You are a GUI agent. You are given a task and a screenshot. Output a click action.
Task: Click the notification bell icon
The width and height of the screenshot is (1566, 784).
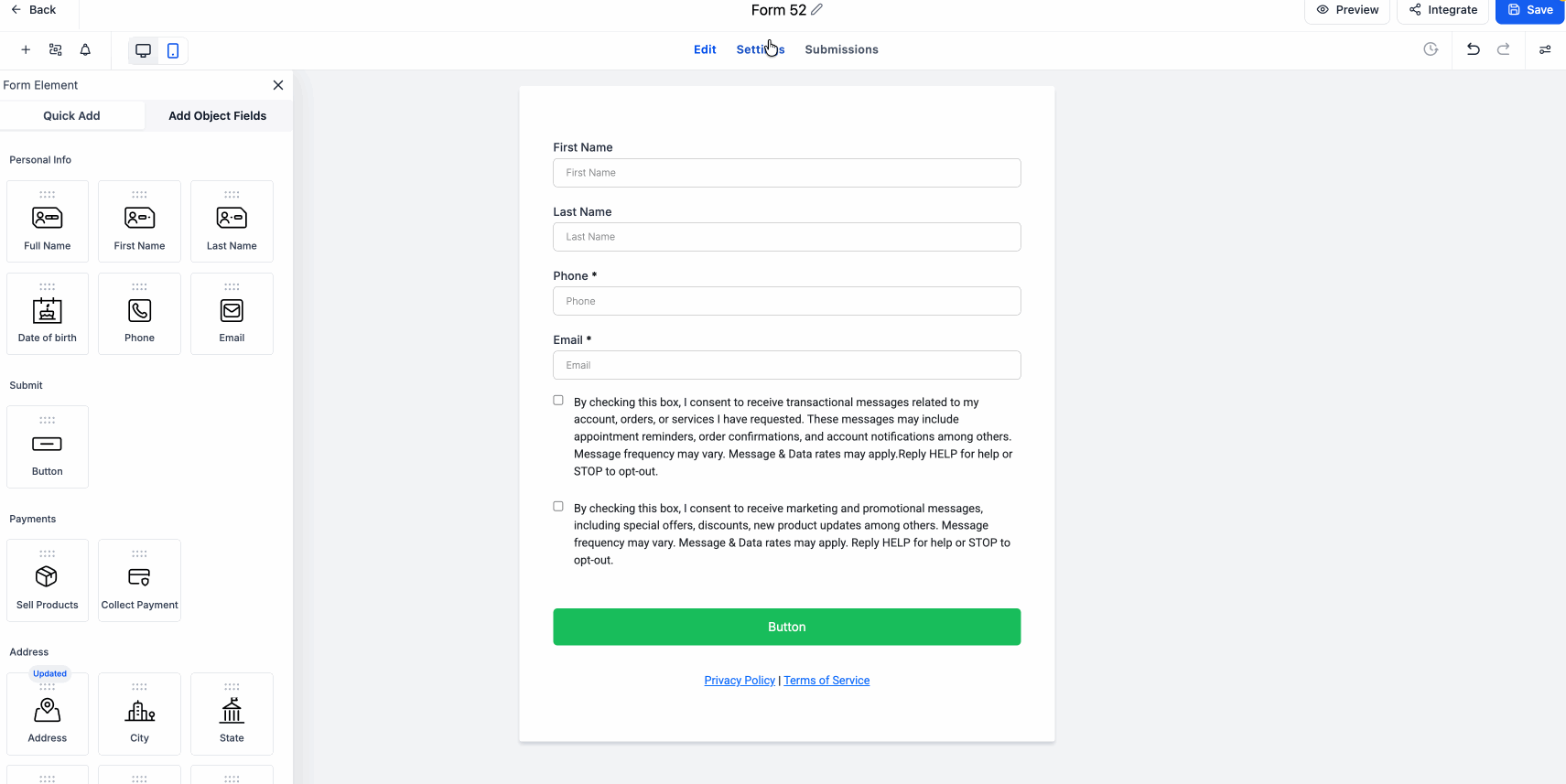[x=85, y=50]
